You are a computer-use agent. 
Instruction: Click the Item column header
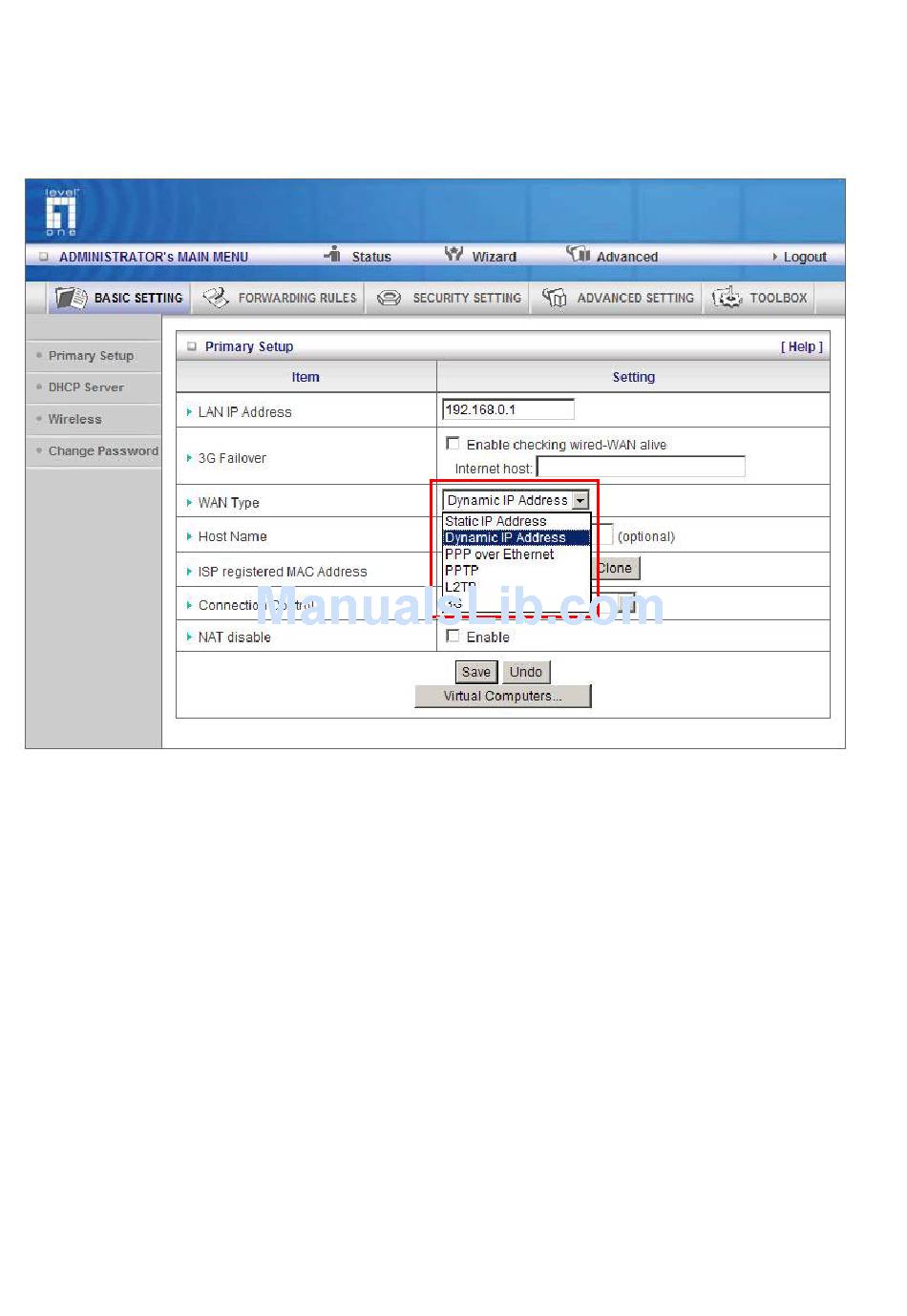coord(306,377)
